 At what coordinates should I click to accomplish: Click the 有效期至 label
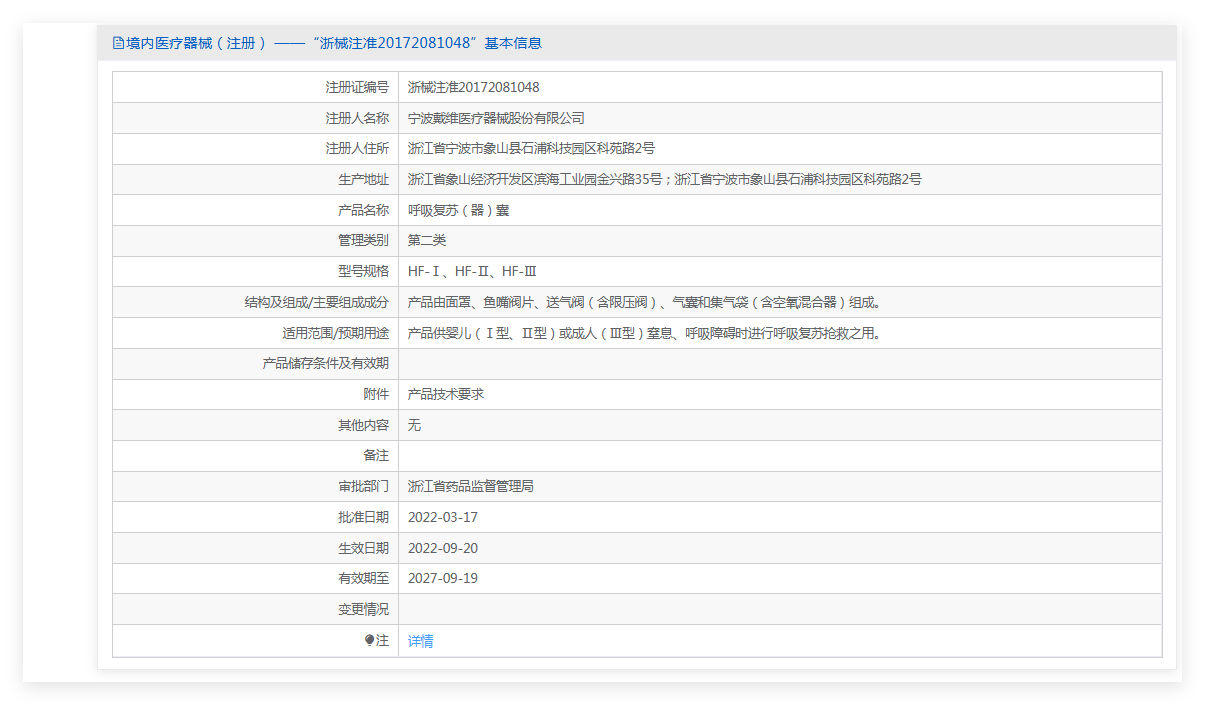pos(364,578)
